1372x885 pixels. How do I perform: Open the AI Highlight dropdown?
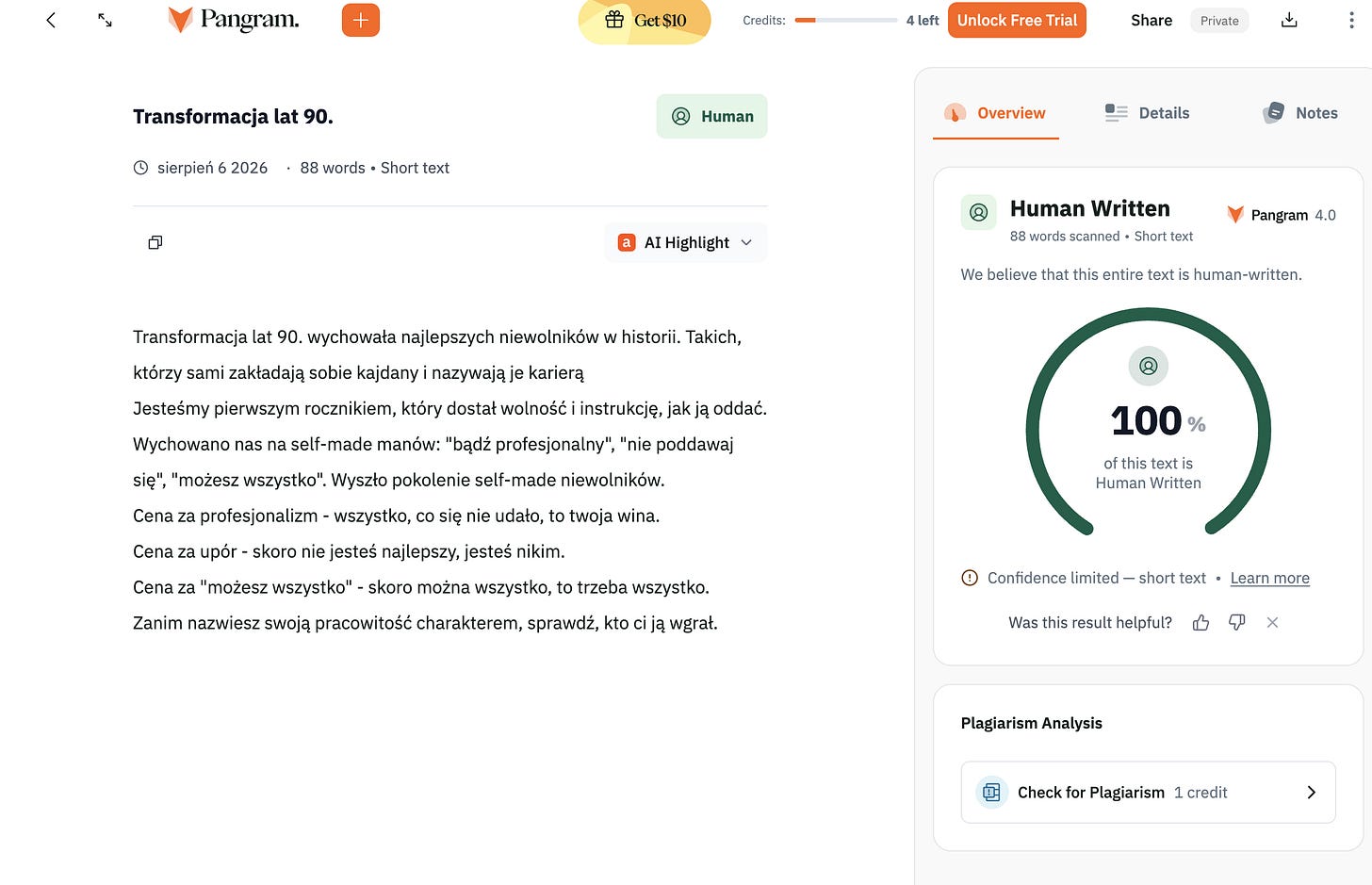coord(686,242)
